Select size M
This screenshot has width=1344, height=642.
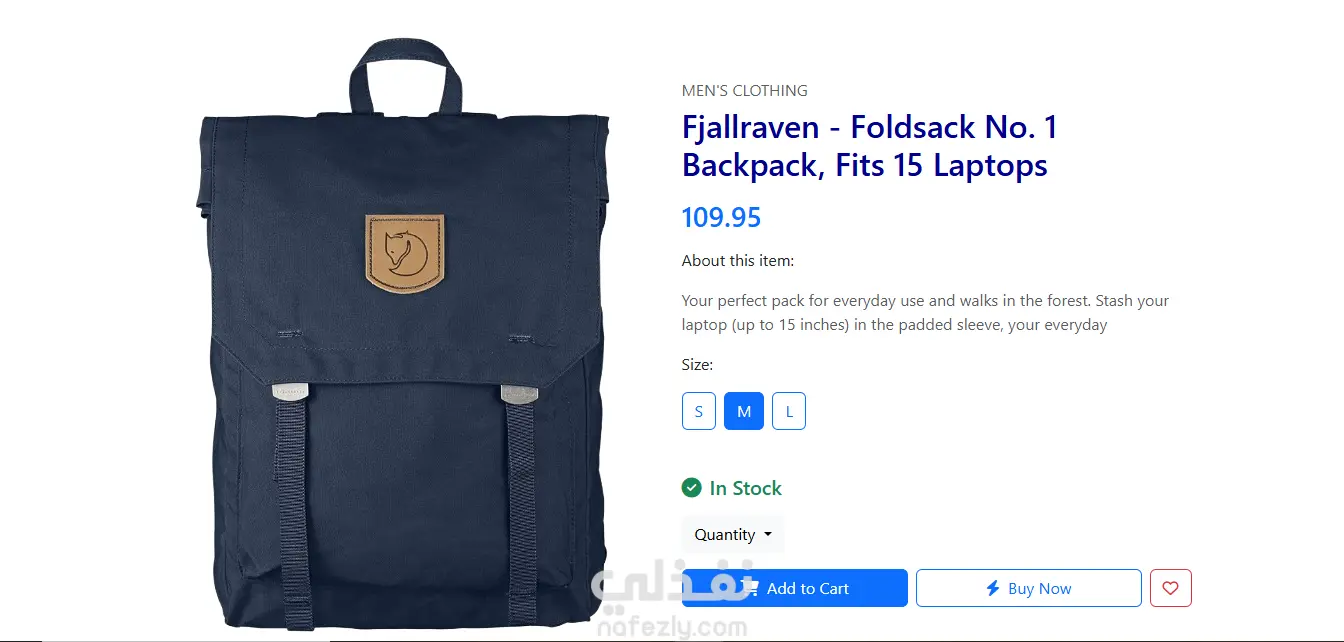click(744, 411)
